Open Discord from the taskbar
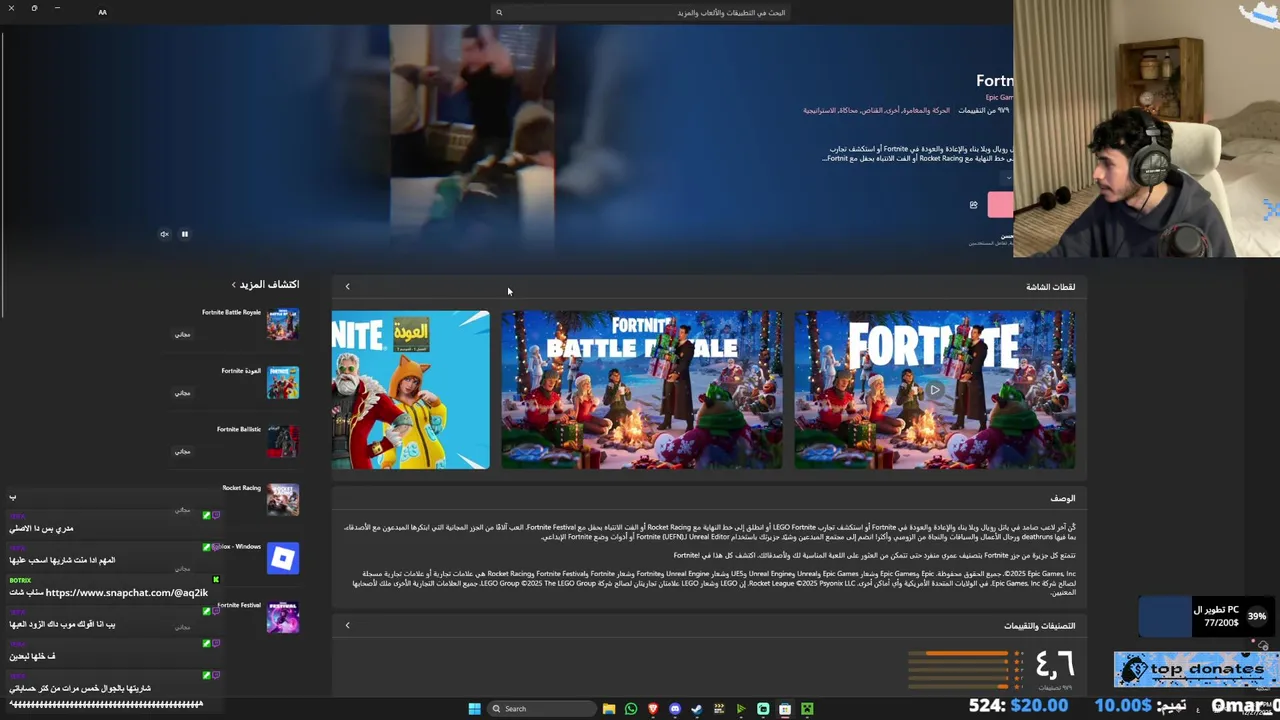This screenshot has width=1280, height=720. pos(675,709)
